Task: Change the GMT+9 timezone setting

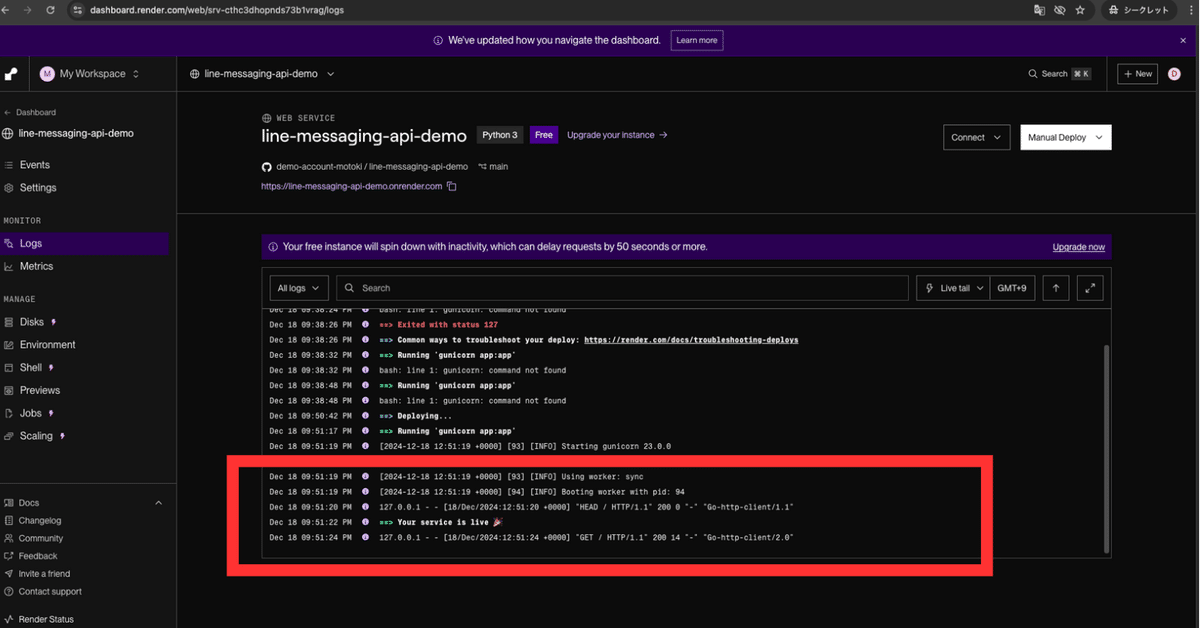Action: [x=1012, y=288]
